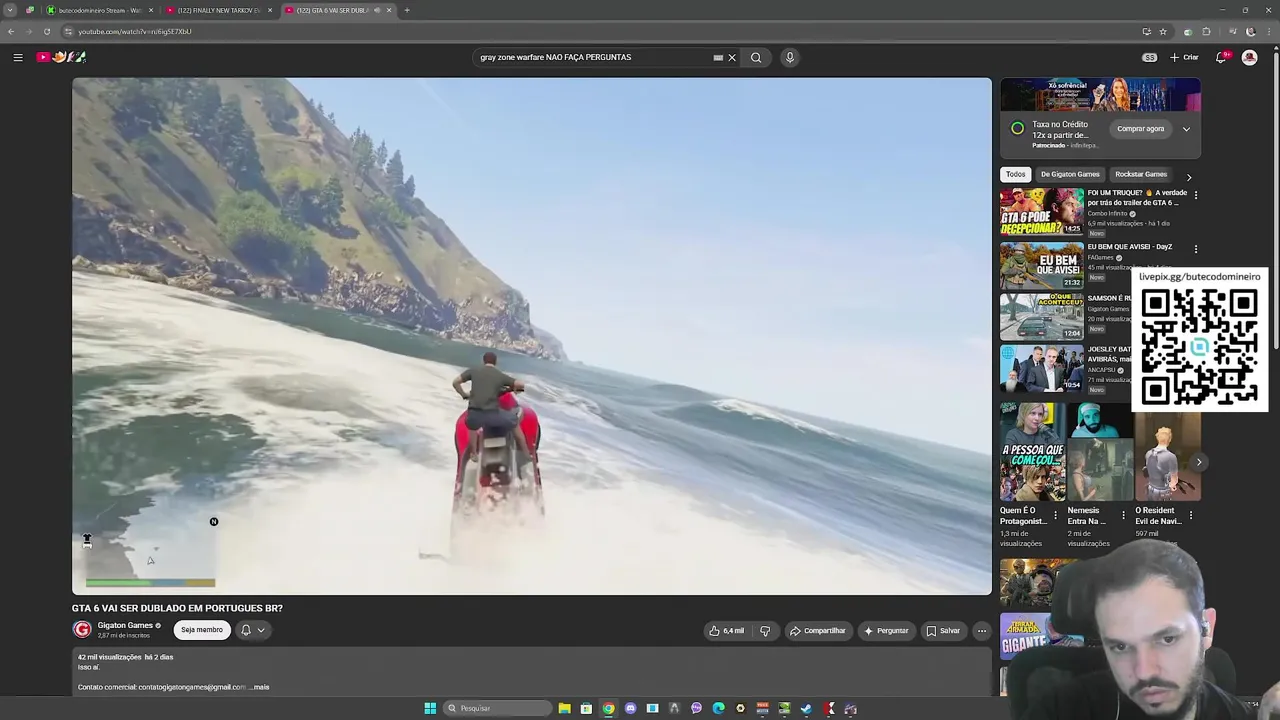This screenshot has width=1280, height=720.
Task: Open the tab search dropdown arrow
Action: pyautogui.click(x=10, y=10)
